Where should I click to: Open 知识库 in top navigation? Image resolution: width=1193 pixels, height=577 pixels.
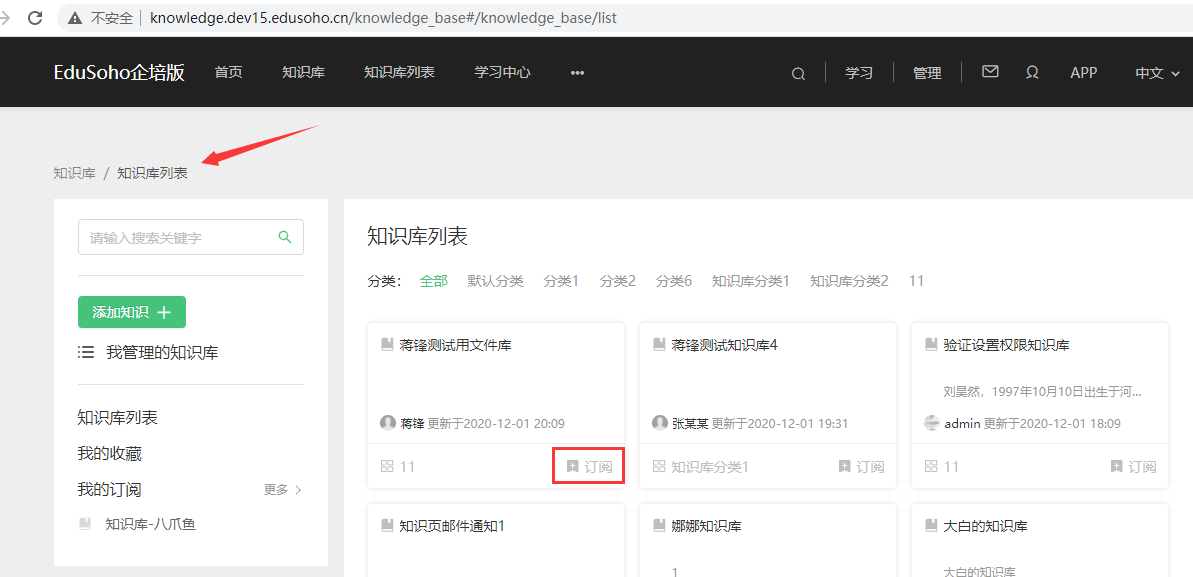[303, 72]
